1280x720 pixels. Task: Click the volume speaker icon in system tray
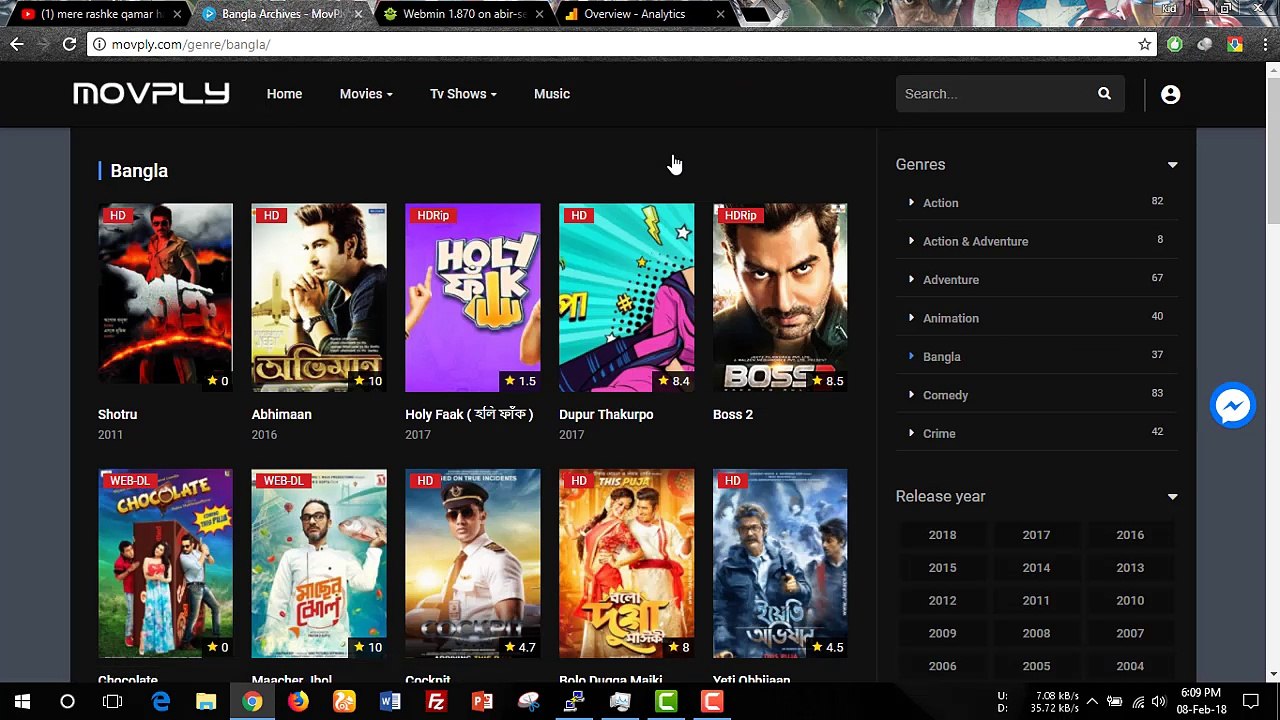pyautogui.click(x=1159, y=701)
